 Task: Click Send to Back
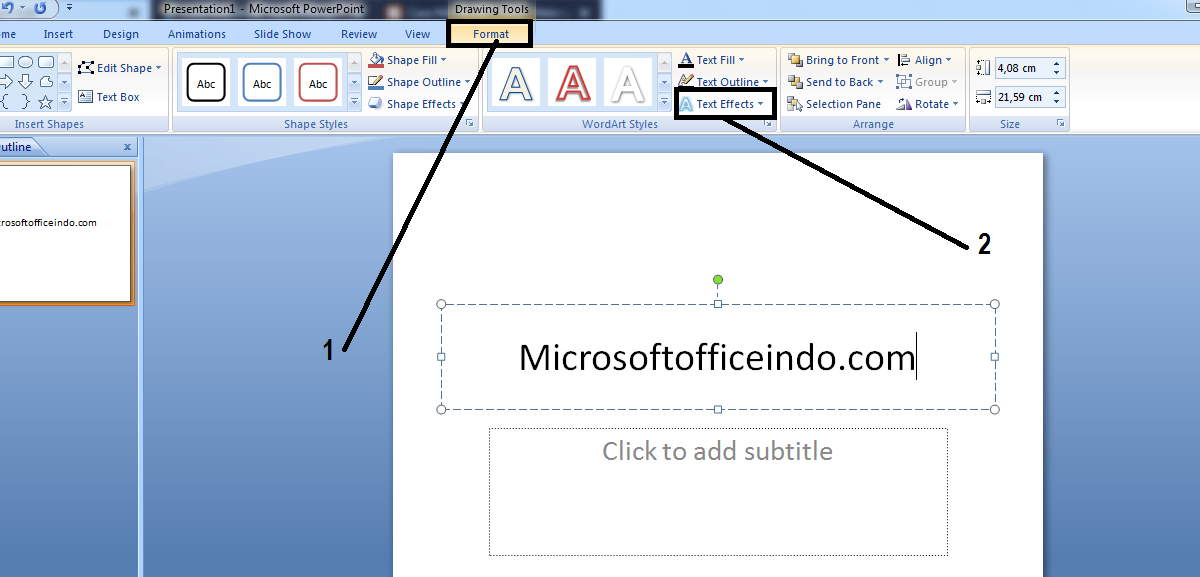[x=834, y=81]
